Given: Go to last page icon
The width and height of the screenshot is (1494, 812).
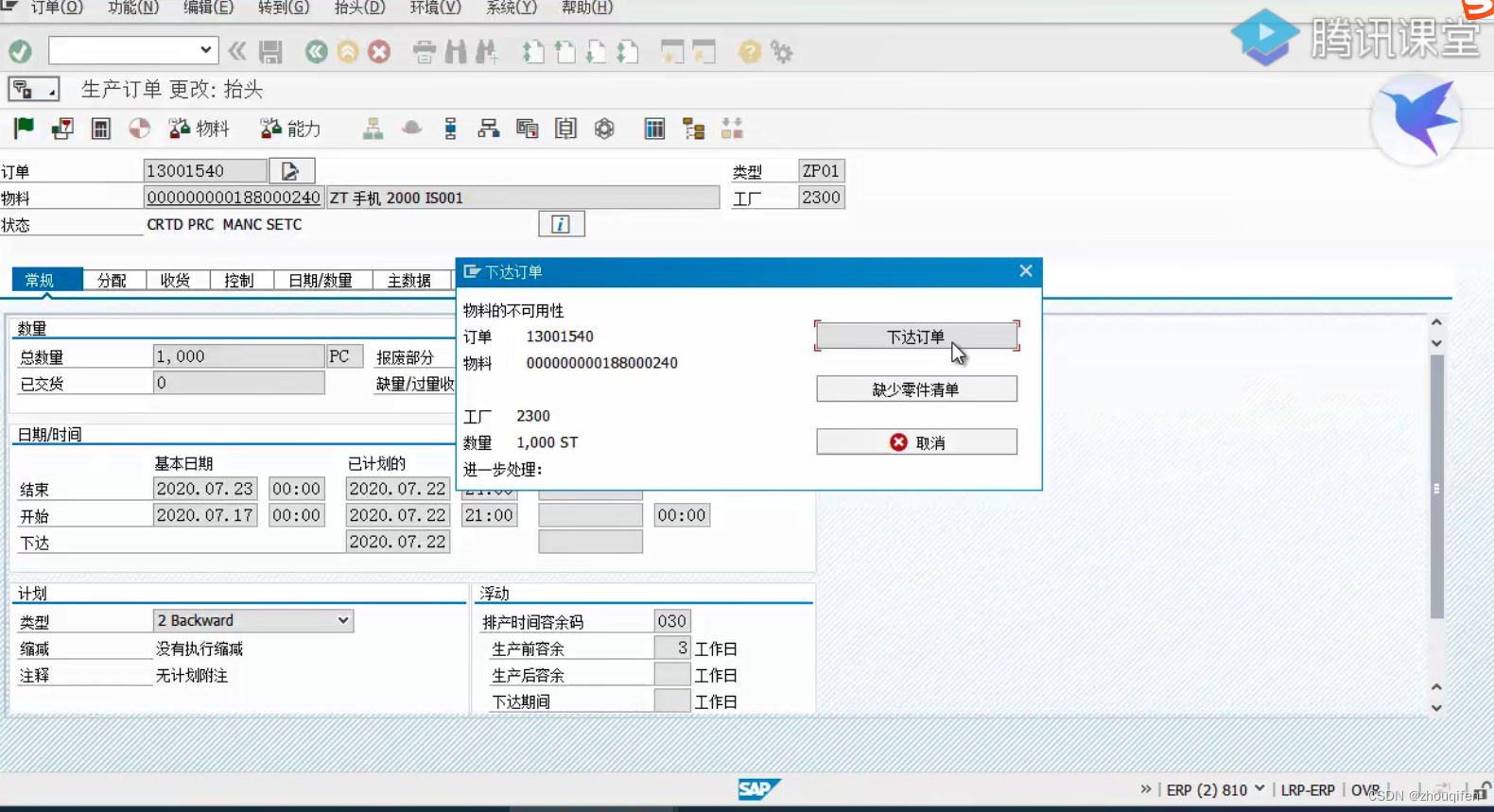Looking at the screenshot, I should [x=628, y=51].
